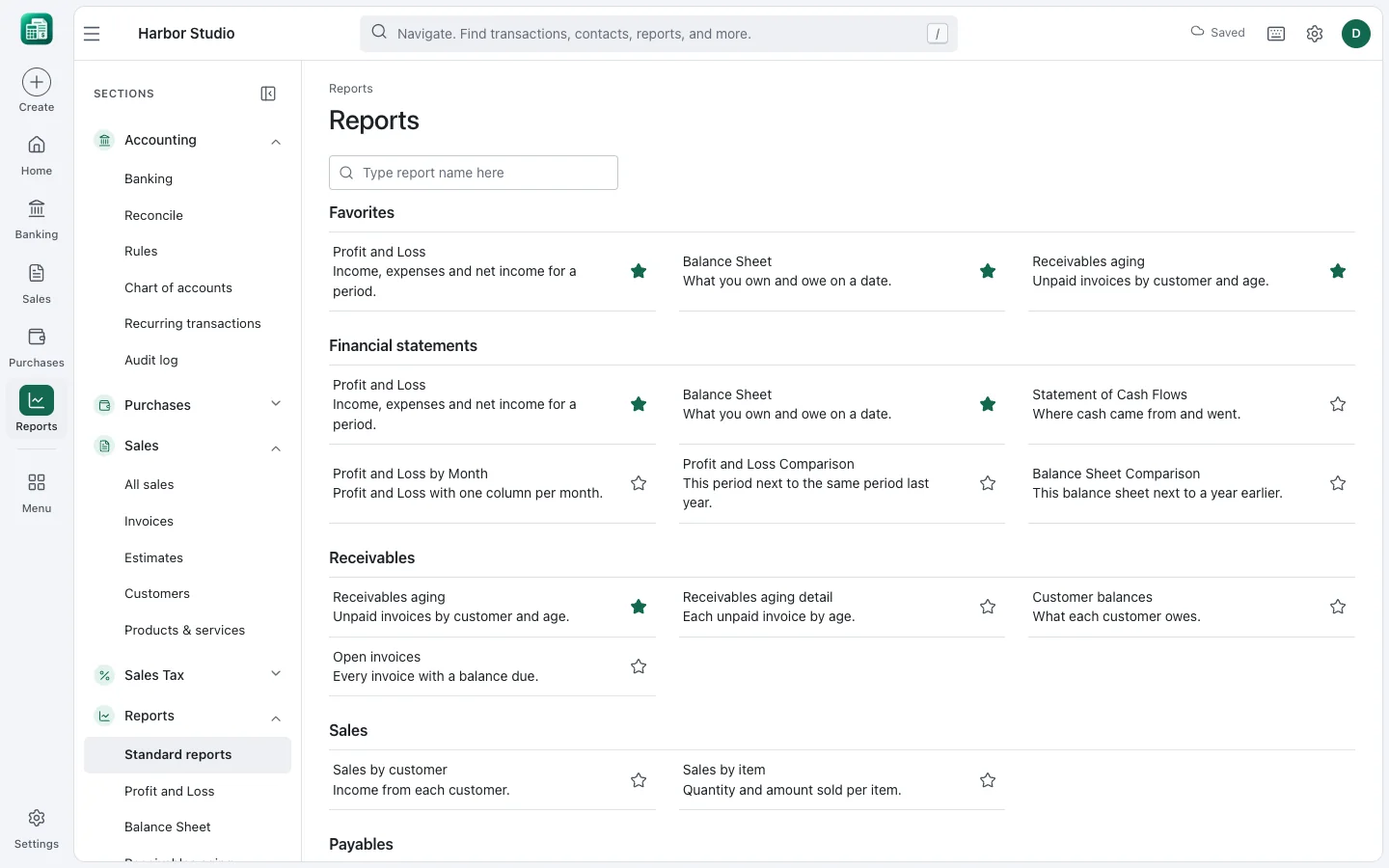
Task: Open the Create plus icon
Action: [x=37, y=82]
